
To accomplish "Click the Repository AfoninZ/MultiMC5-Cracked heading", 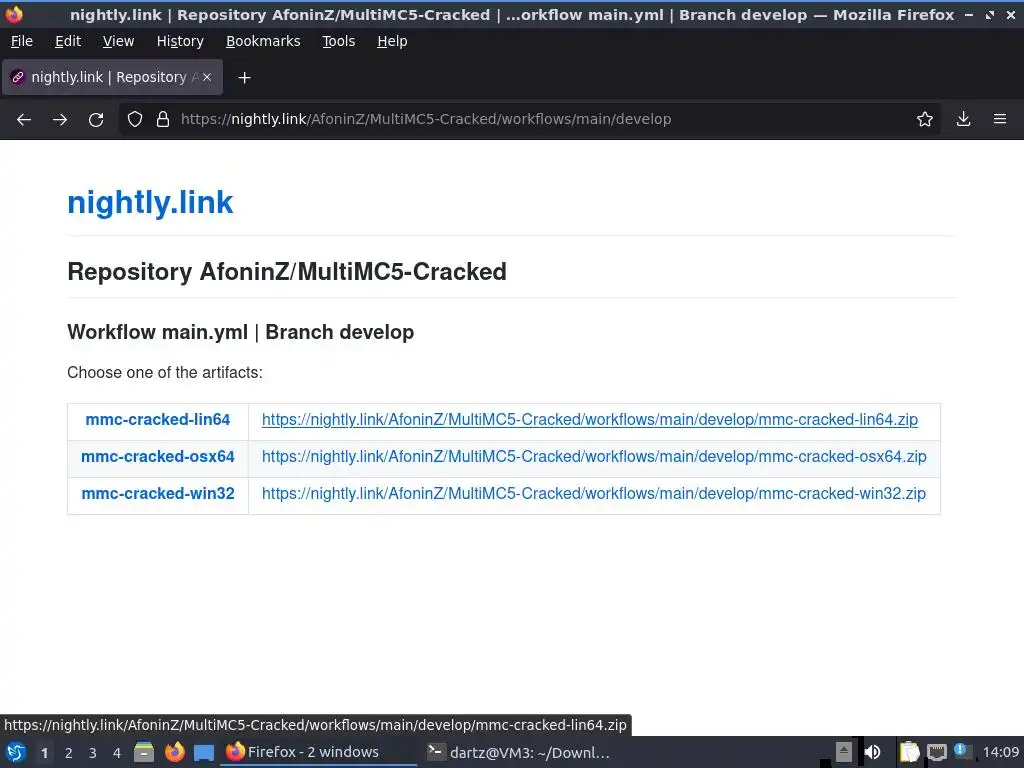I will tap(287, 272).
